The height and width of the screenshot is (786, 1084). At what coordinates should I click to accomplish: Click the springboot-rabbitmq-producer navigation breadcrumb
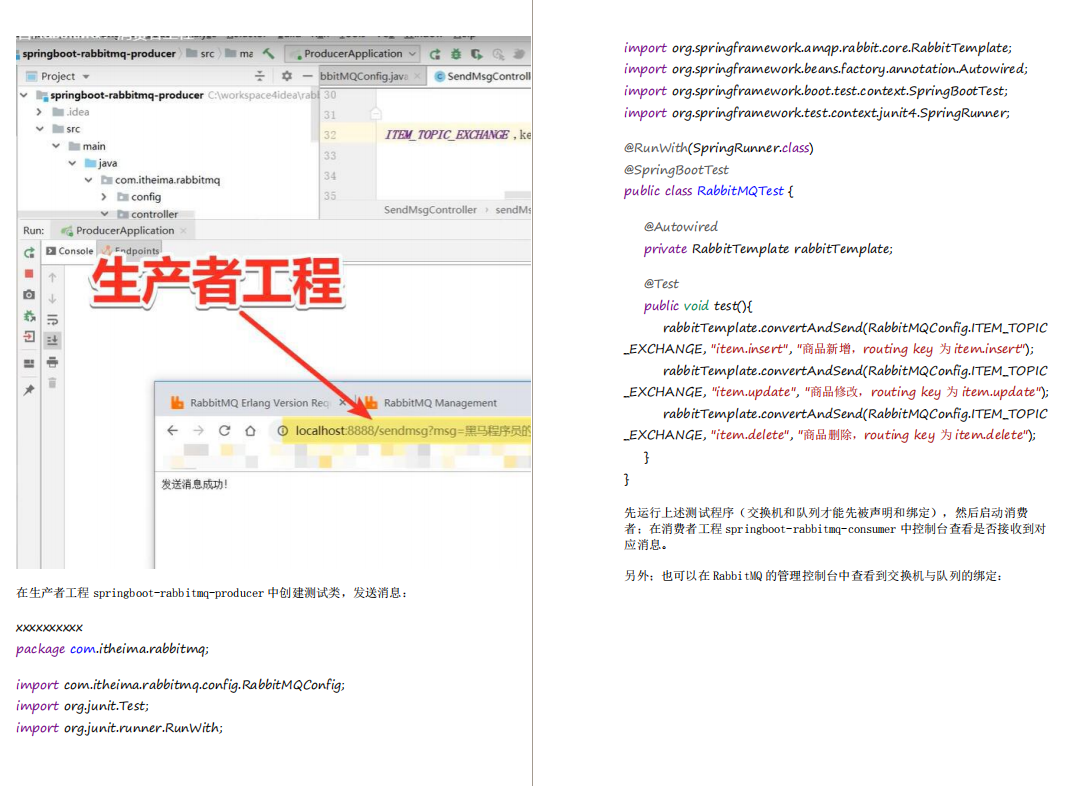(99, 53)
